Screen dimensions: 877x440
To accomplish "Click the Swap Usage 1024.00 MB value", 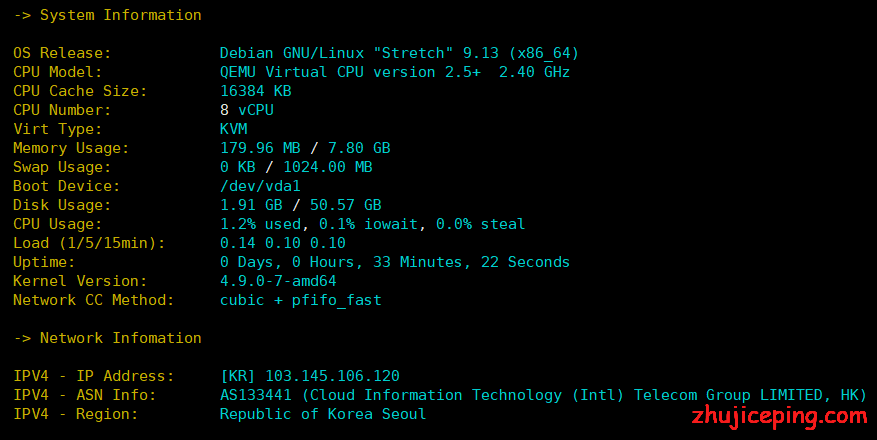I will (x=328, y=167).
